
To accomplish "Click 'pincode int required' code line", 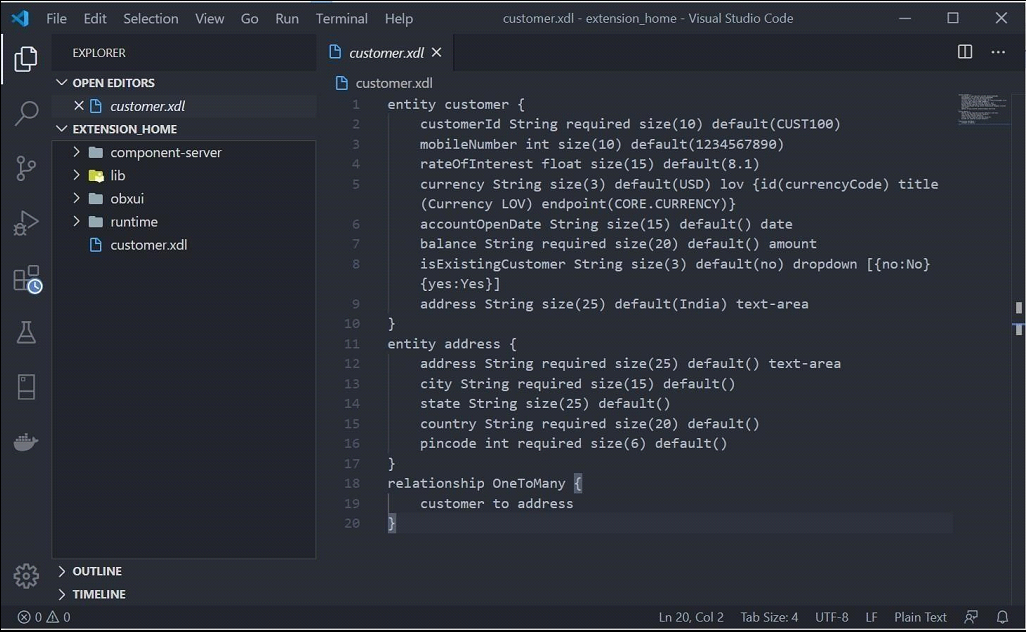I will click(x=573, y=443).
